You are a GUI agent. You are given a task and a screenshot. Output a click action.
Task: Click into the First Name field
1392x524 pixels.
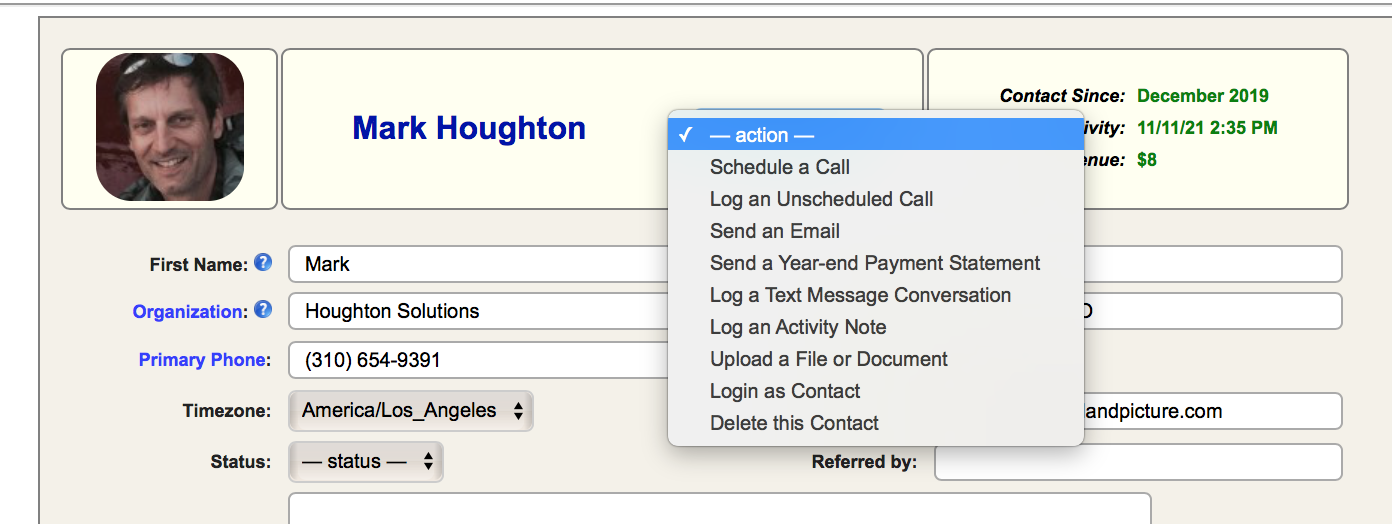click(480, 265)
